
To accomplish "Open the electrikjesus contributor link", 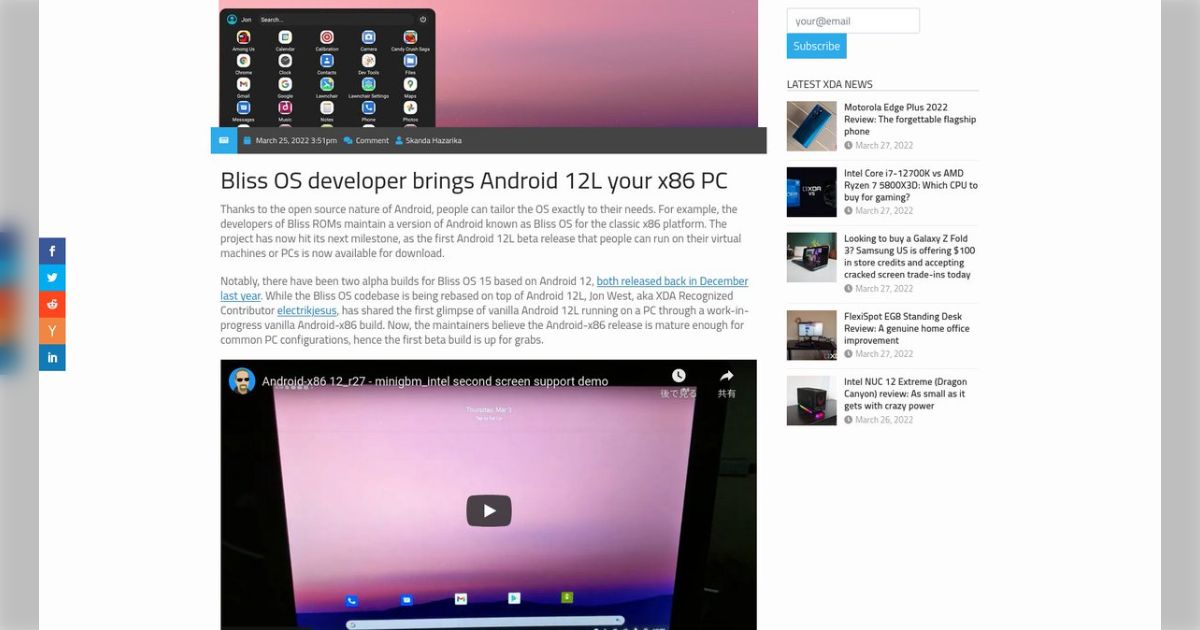I will click(306, 310).
